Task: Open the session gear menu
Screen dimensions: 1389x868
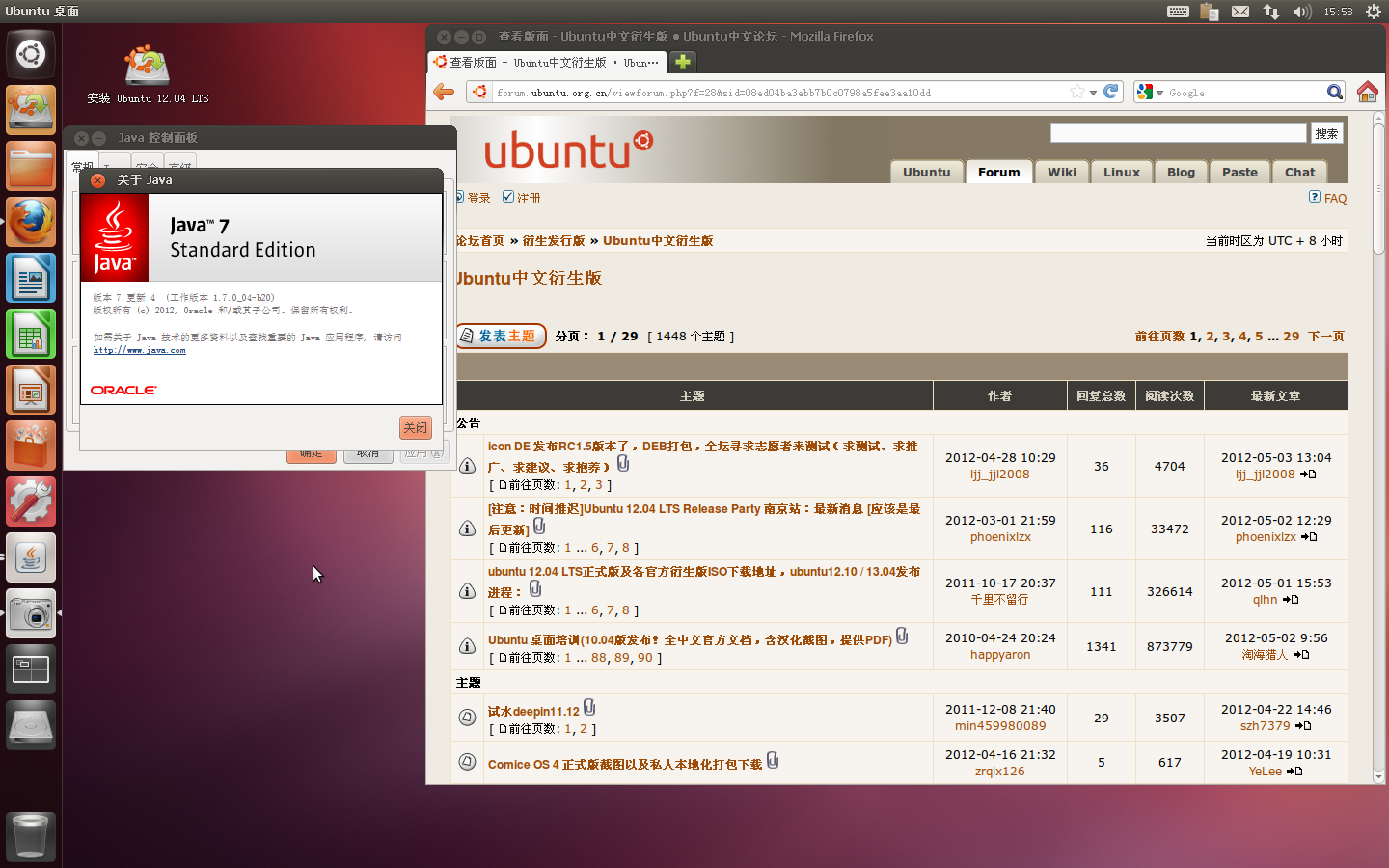Action: (x=1374, y=12)
